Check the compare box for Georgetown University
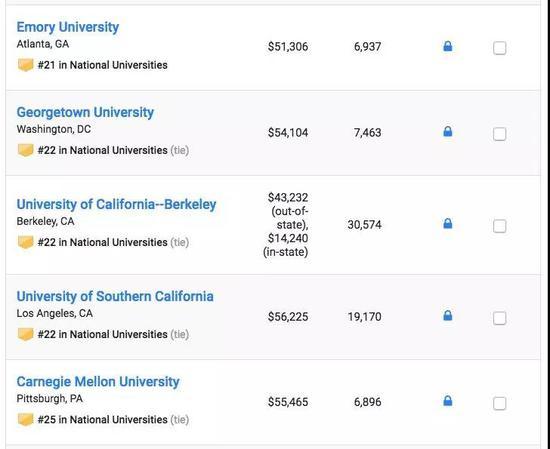550x449 pixels. 499,134
